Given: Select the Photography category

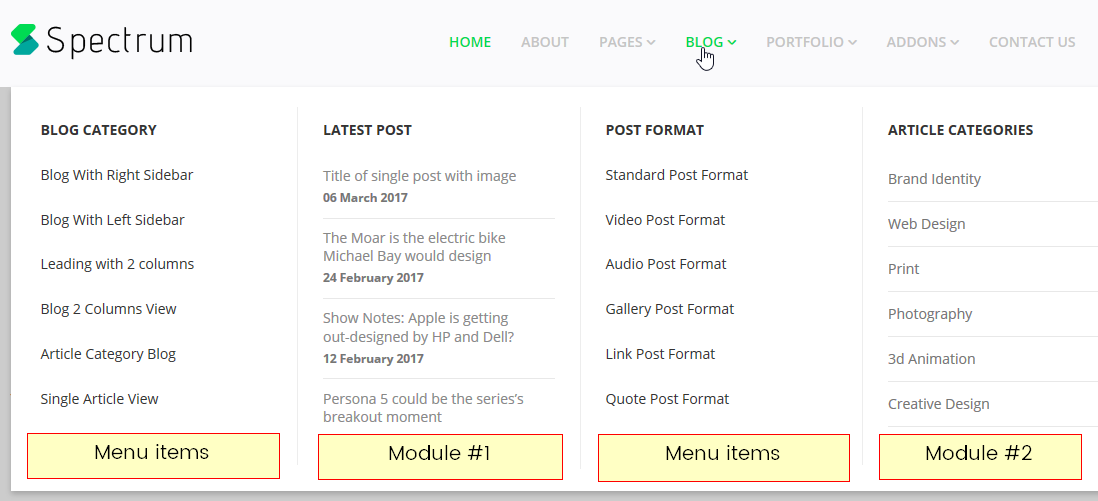Looking at the screenshot, I should tap(930, 314).
